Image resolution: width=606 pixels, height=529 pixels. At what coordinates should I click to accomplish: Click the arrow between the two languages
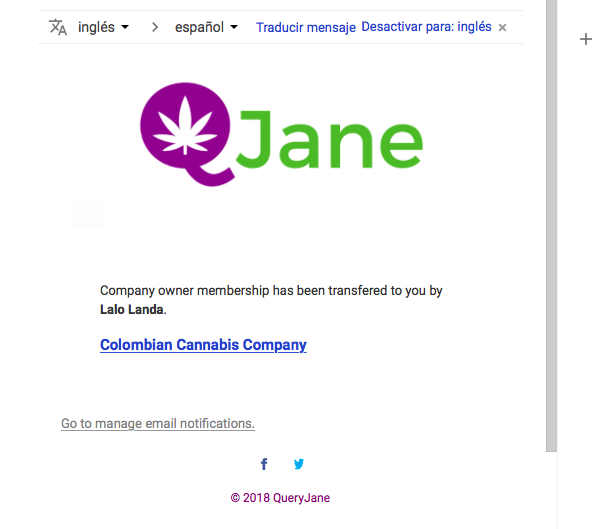coord(155,27)
